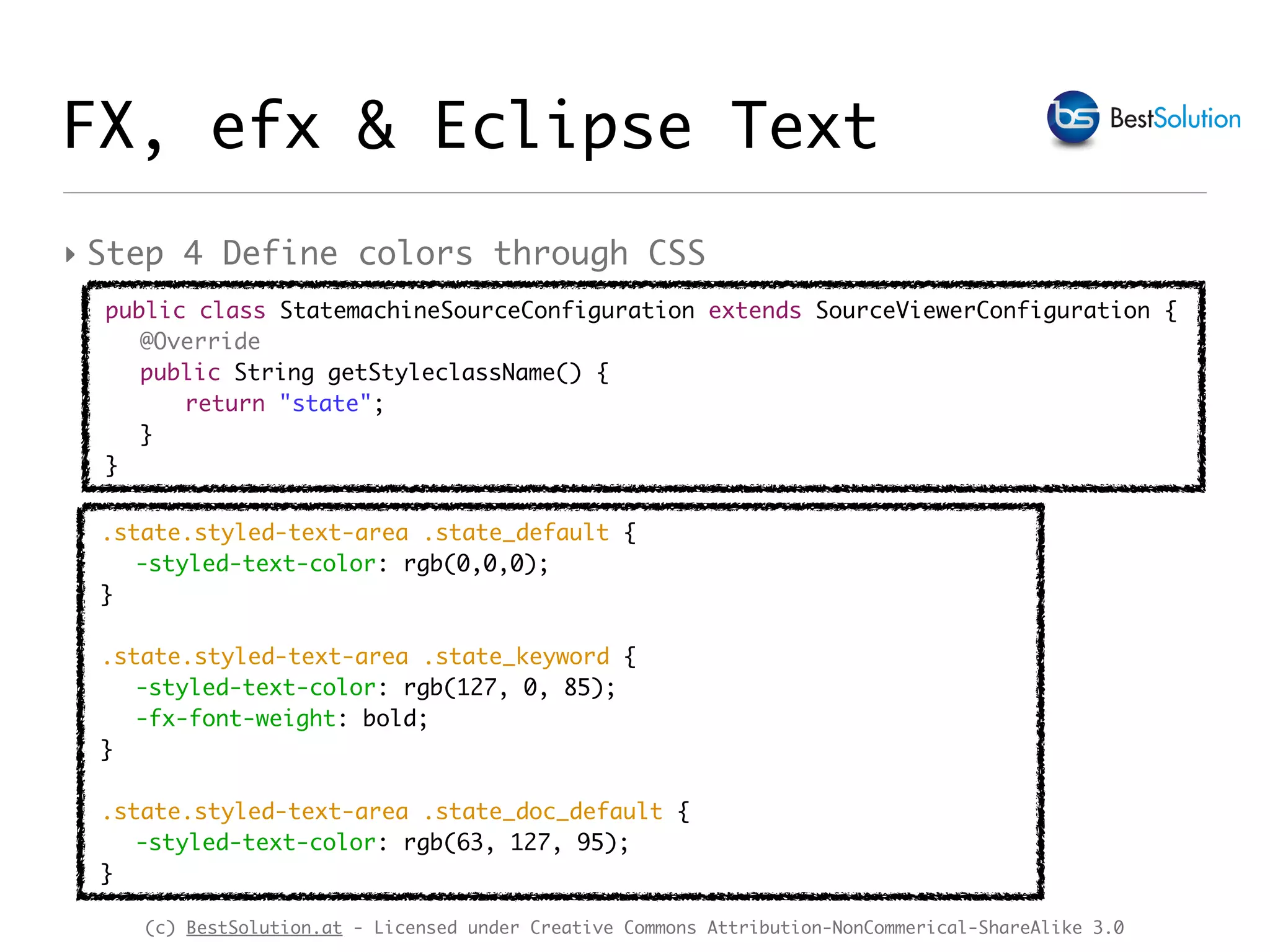Open the BestSolution.at footer link
This screenshot has height=952, width=1270.
264,927
